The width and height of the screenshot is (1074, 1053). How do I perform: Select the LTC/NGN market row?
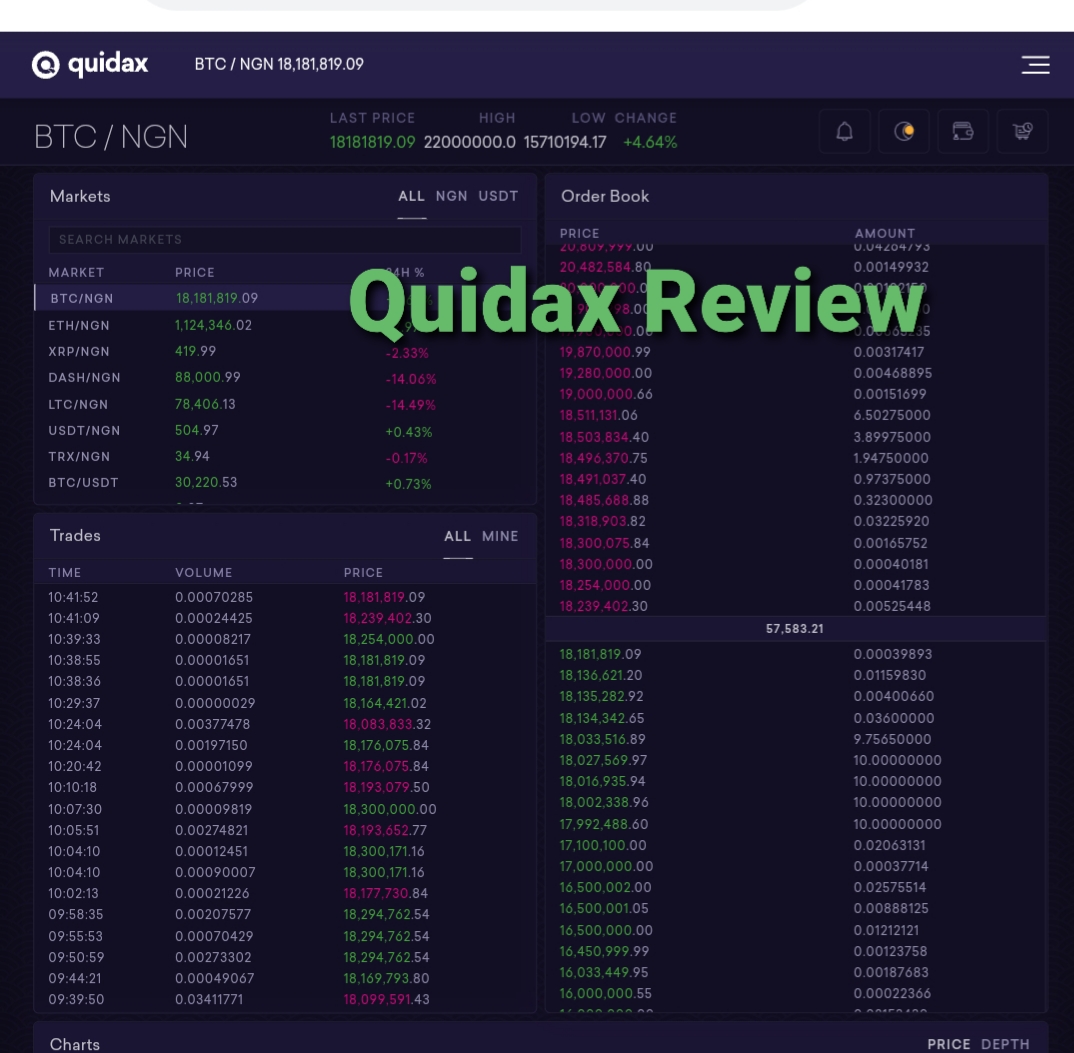point(285,404)
